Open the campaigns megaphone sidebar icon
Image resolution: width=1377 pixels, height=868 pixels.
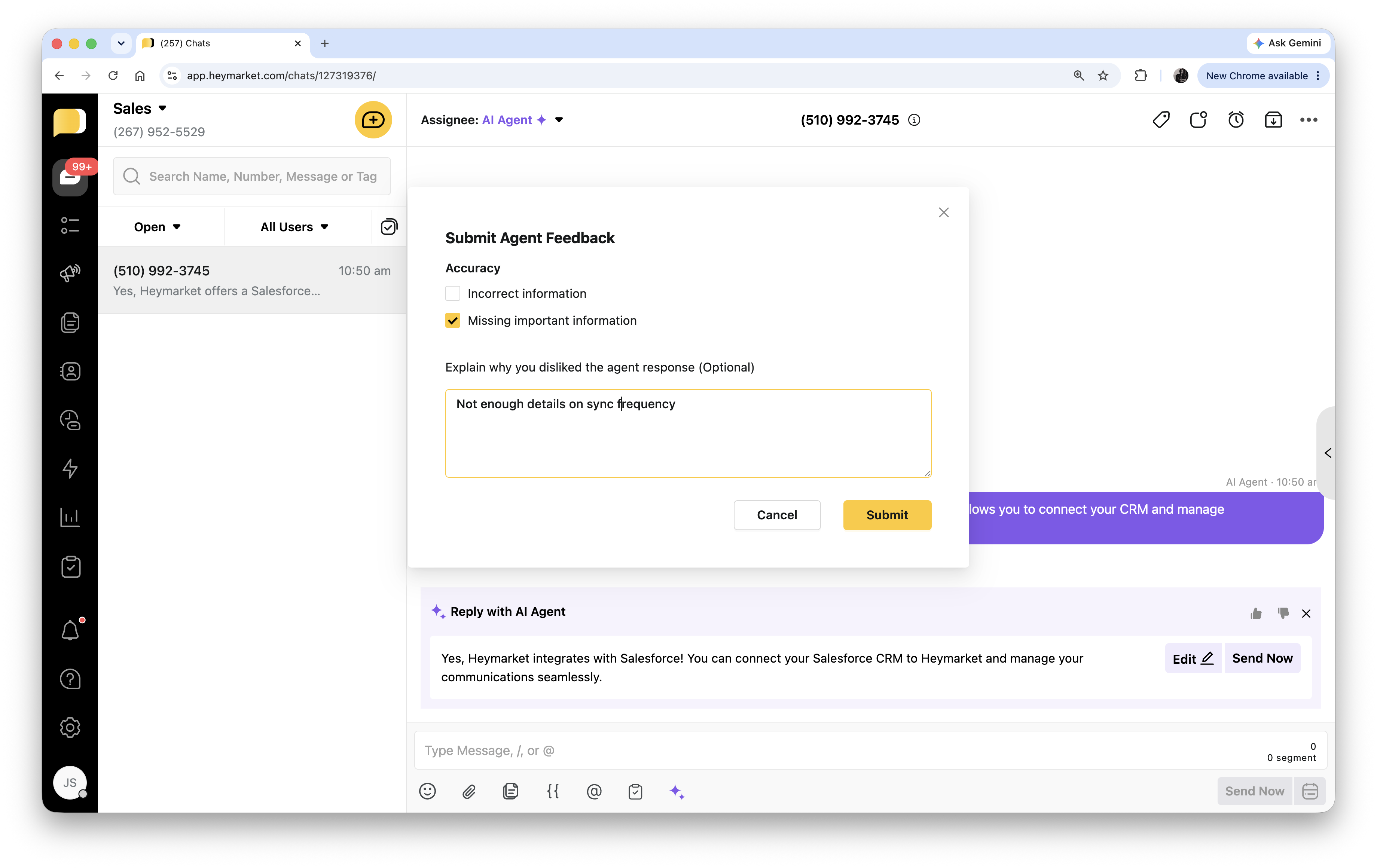pyautogui.click(x=70, y=273)
